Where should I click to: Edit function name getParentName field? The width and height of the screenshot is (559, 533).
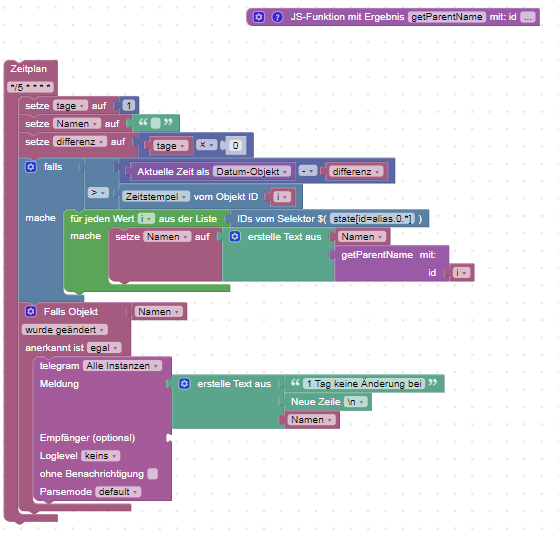[x=447, y=17]
